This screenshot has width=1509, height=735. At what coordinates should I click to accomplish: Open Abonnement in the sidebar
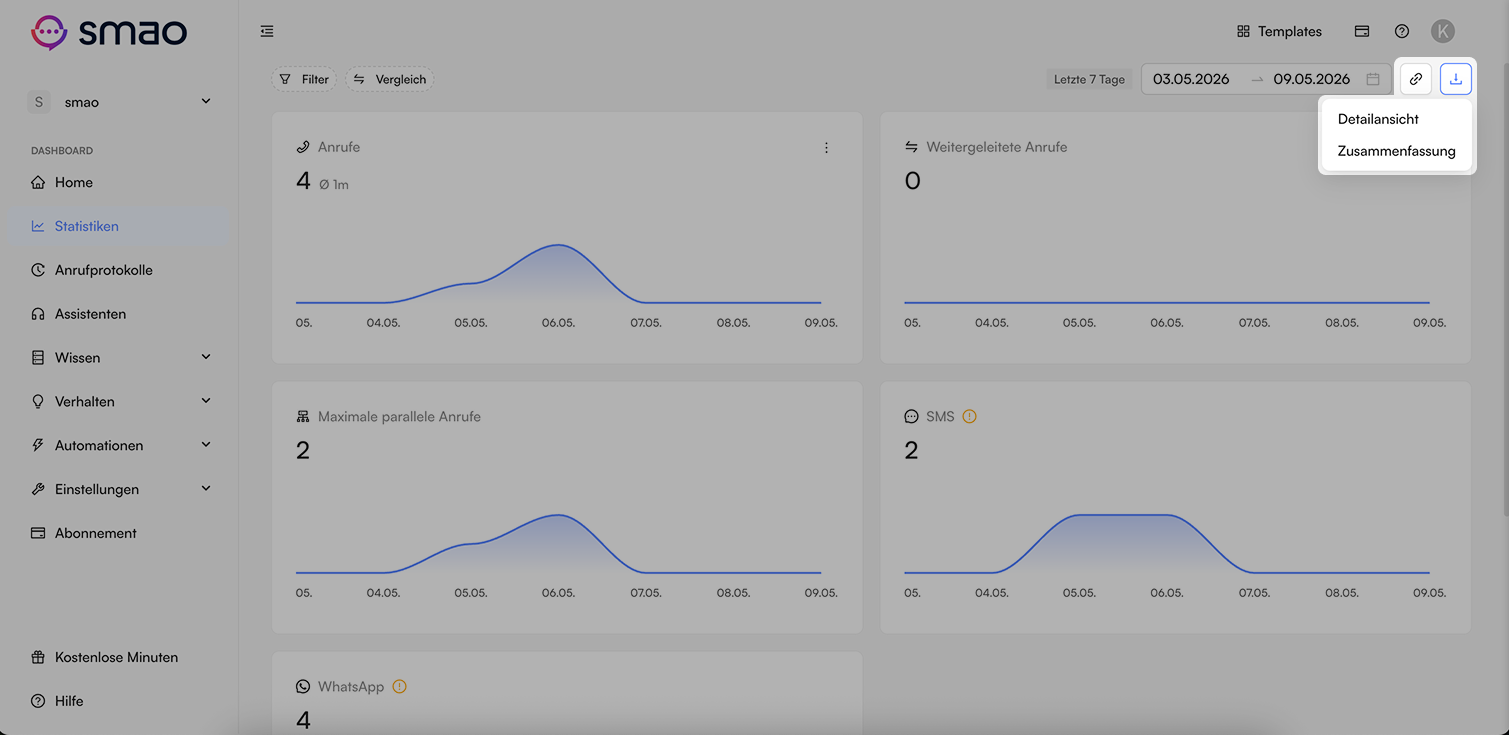tap(119, 533)
